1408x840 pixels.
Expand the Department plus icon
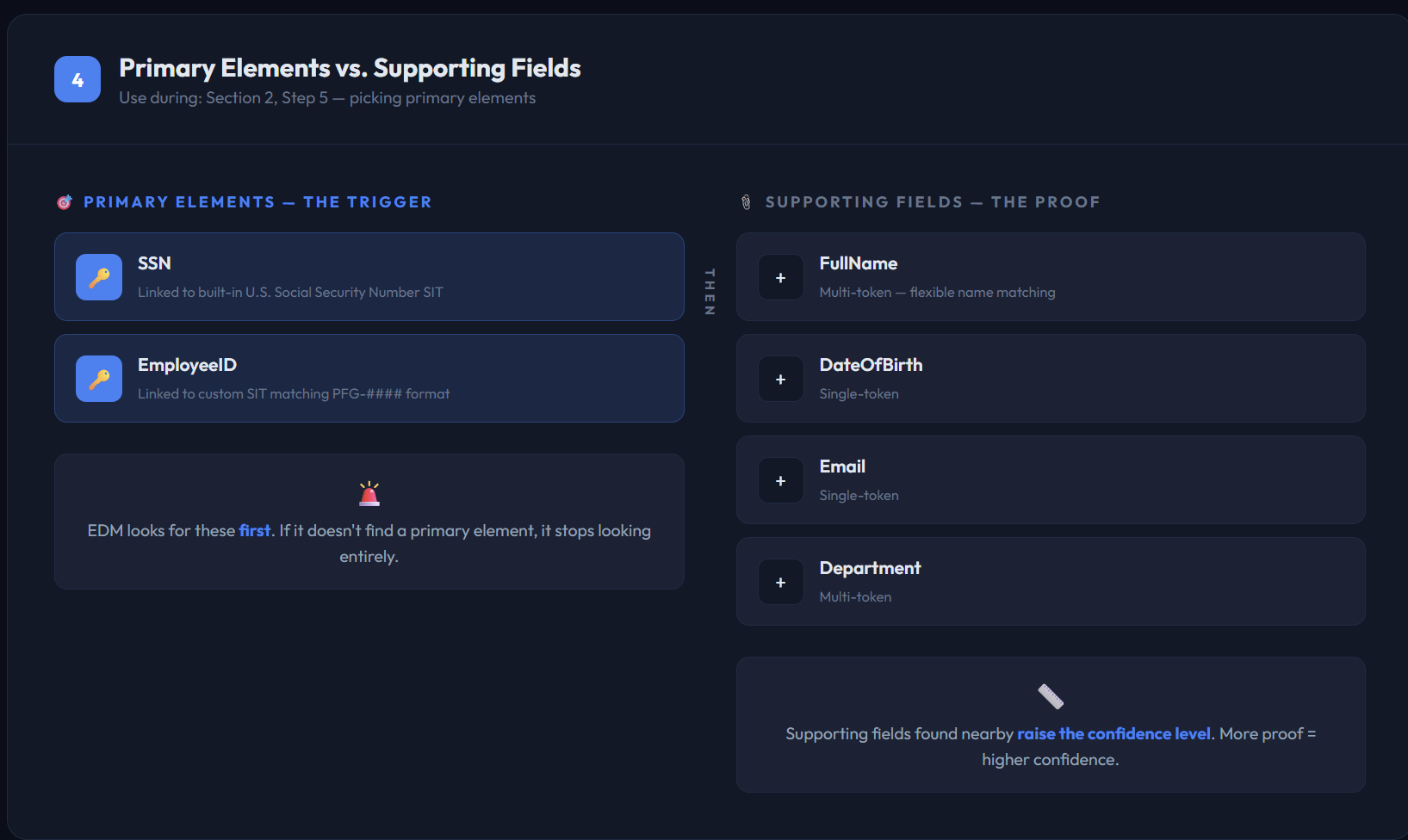[x=781, y=582]
